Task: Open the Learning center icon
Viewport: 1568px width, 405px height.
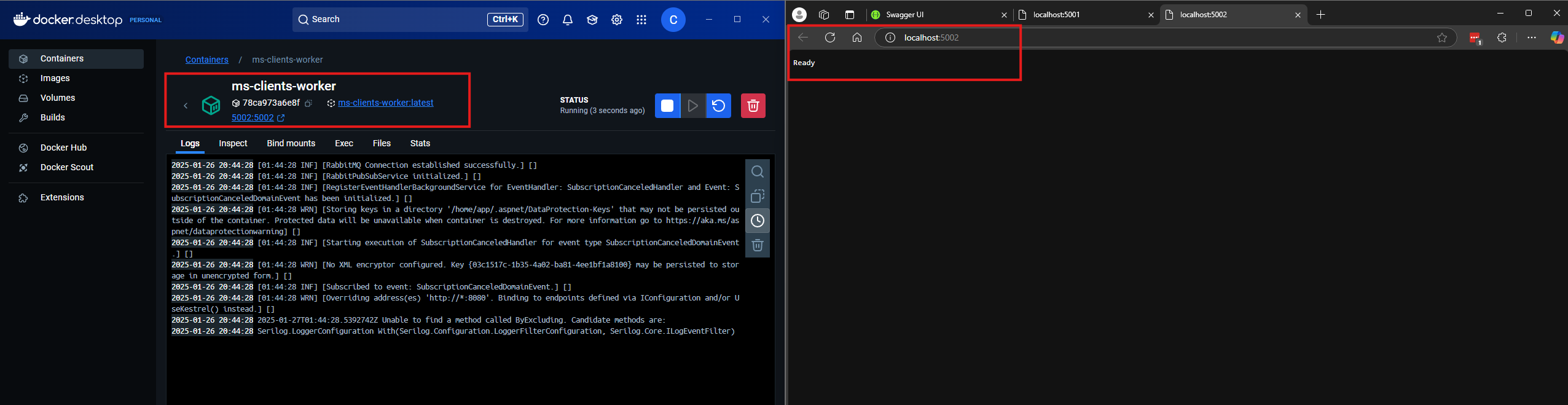Action: [x=592, y=20]
